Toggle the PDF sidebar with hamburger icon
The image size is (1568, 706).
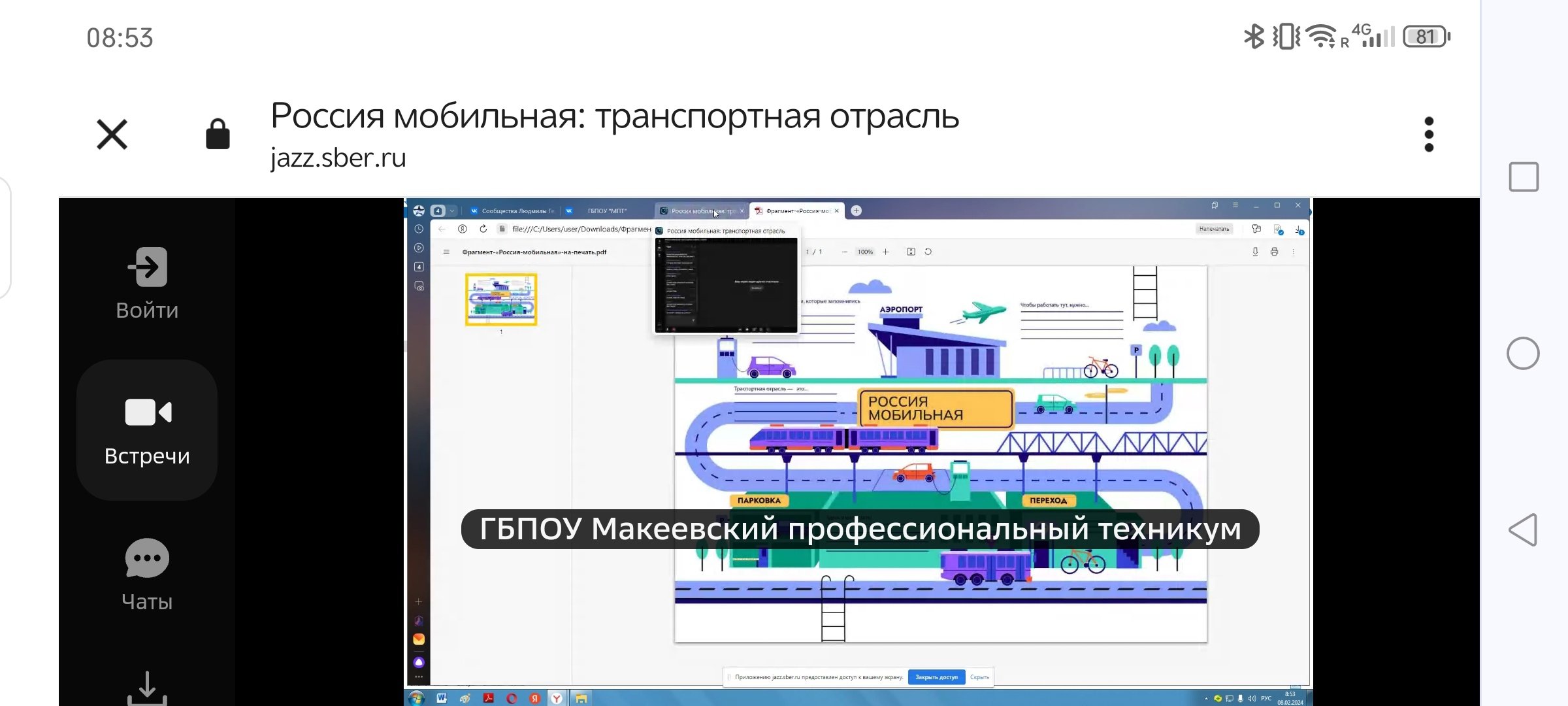(x=446, y=252)
